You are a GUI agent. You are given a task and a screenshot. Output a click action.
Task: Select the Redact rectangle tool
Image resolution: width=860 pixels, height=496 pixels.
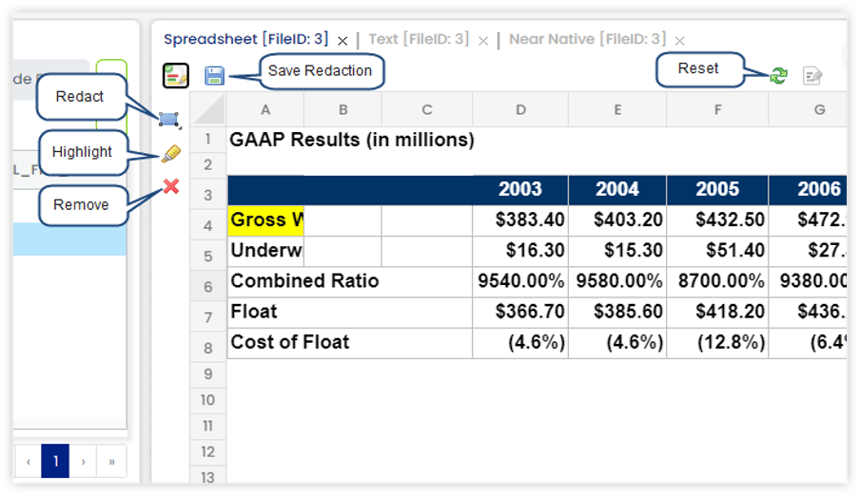pos(169,120)
